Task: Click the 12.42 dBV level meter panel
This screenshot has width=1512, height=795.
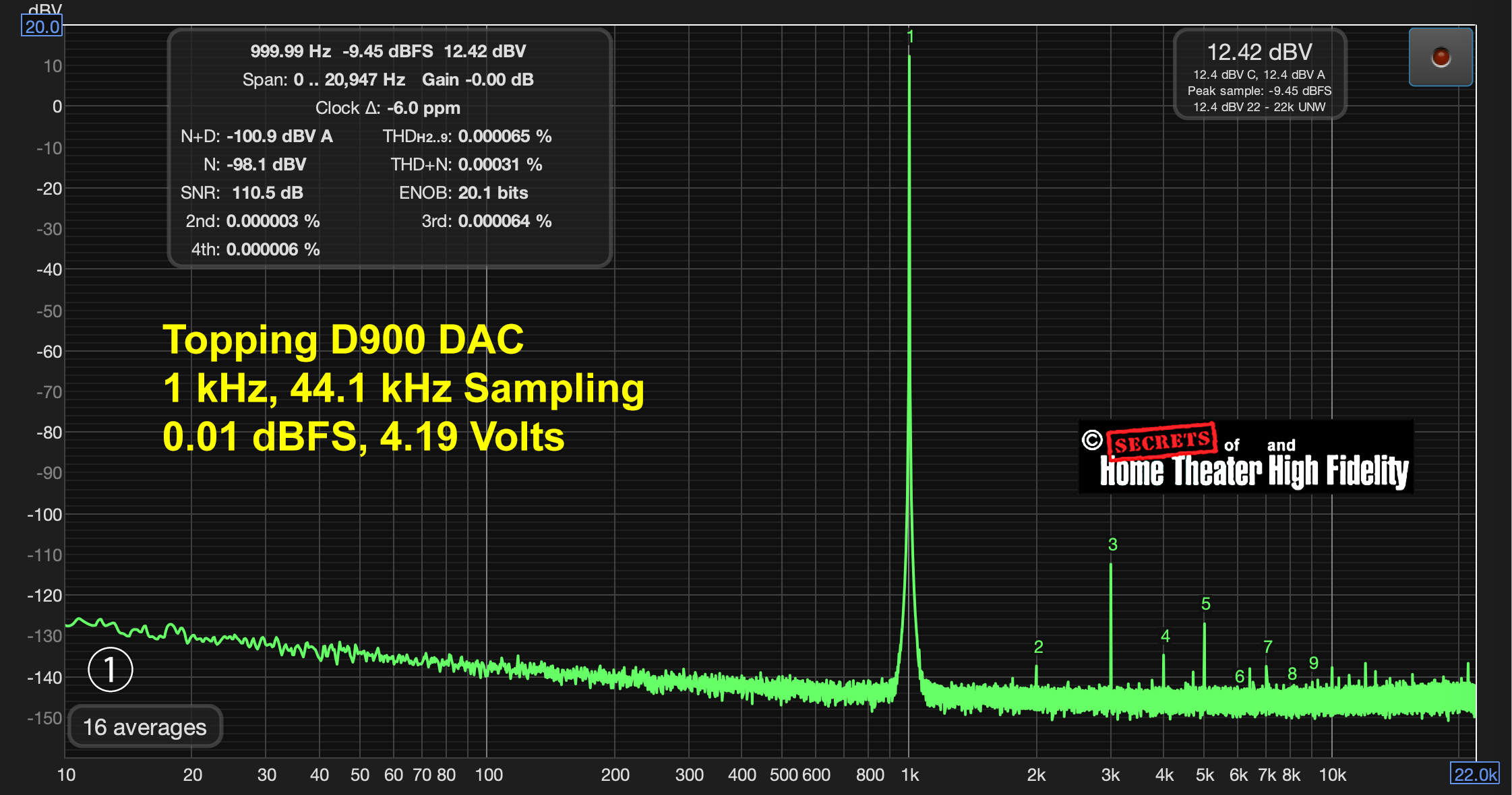Action: click(x=1259, y=74)
